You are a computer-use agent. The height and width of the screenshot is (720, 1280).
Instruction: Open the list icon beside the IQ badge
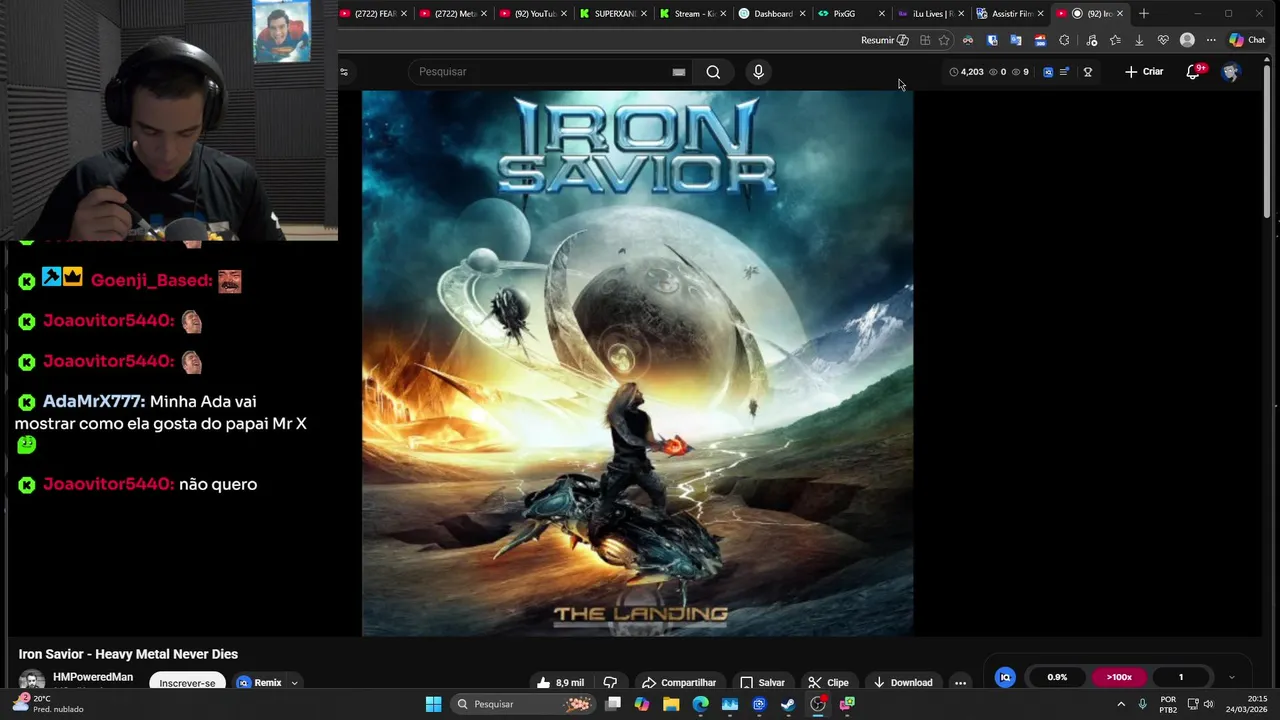[1064, 72]
